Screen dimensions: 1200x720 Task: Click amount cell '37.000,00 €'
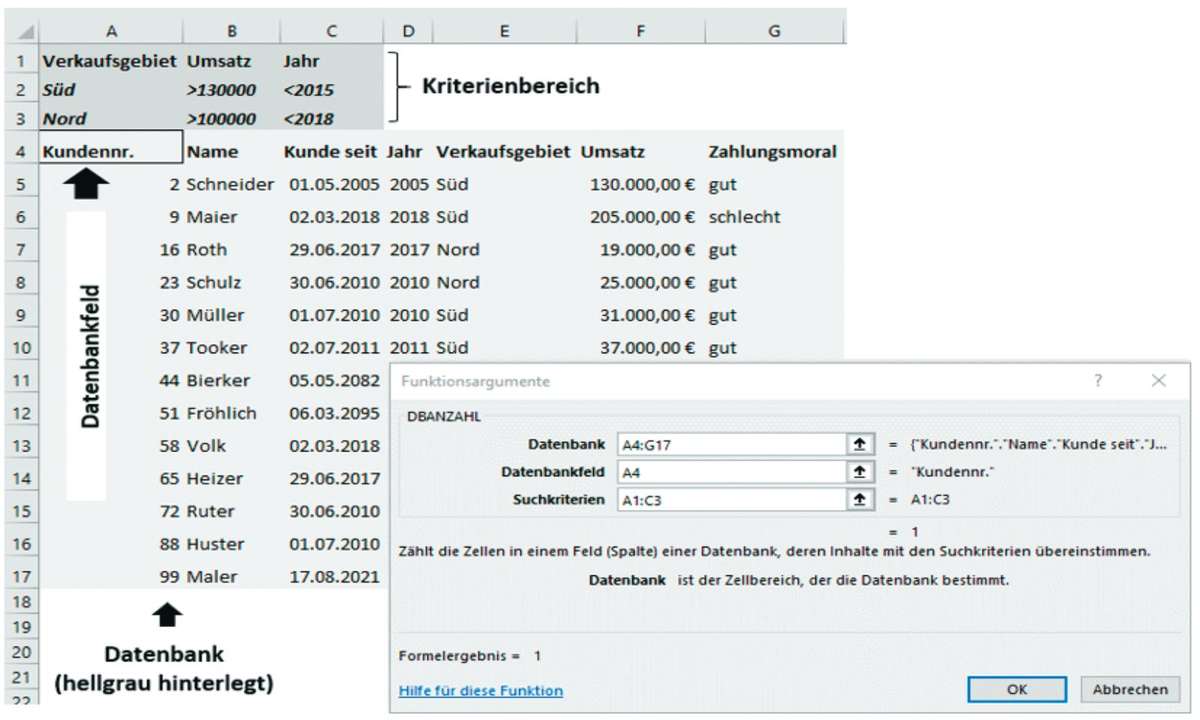tap(640, 348)
